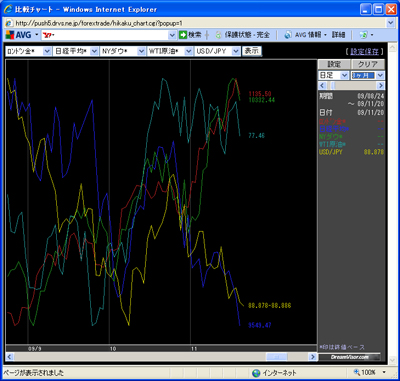
Task: Click the DreamVisor.com logo link
Action: [349, 357]
